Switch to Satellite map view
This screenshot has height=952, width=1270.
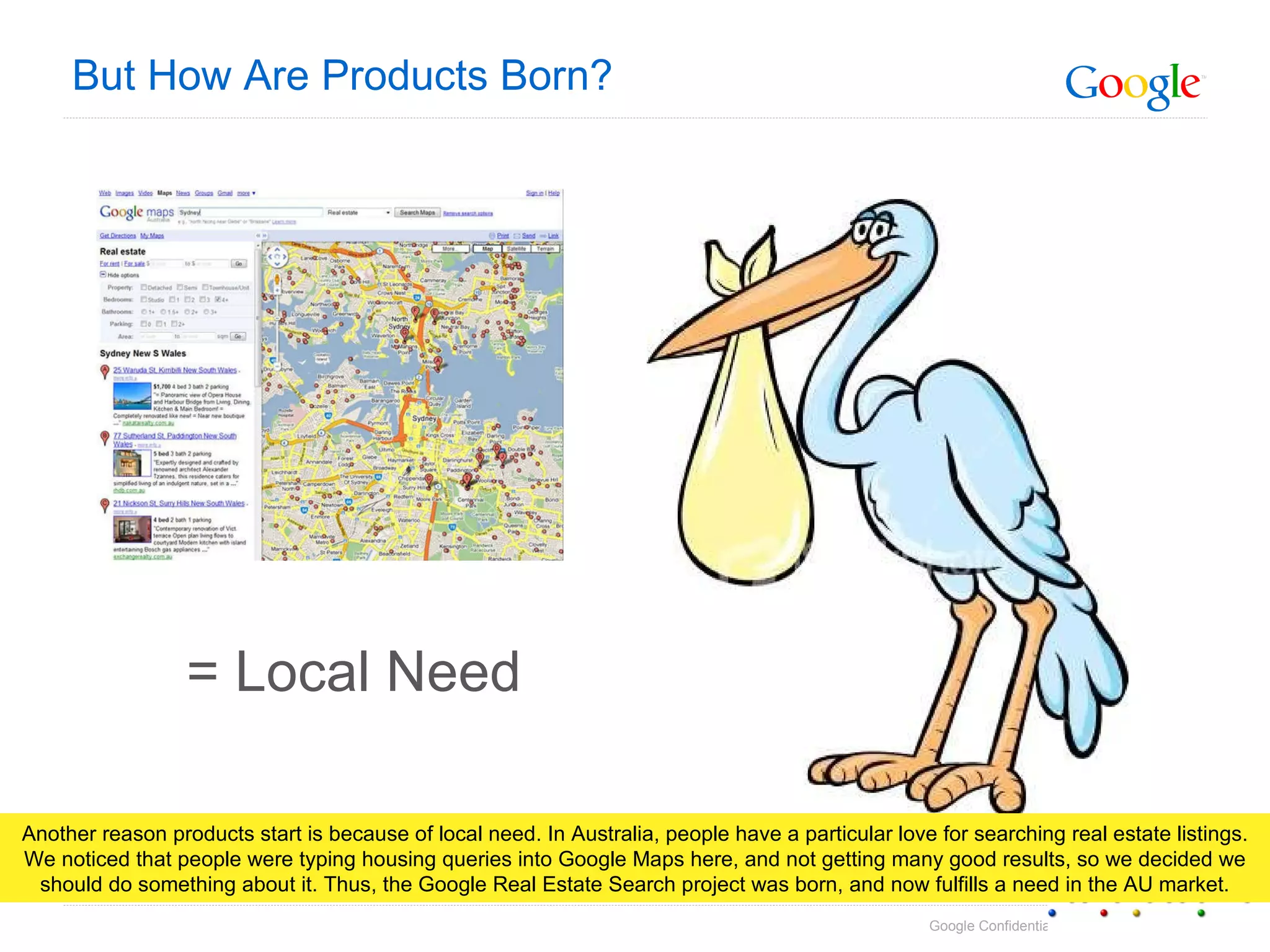[516, 249]
